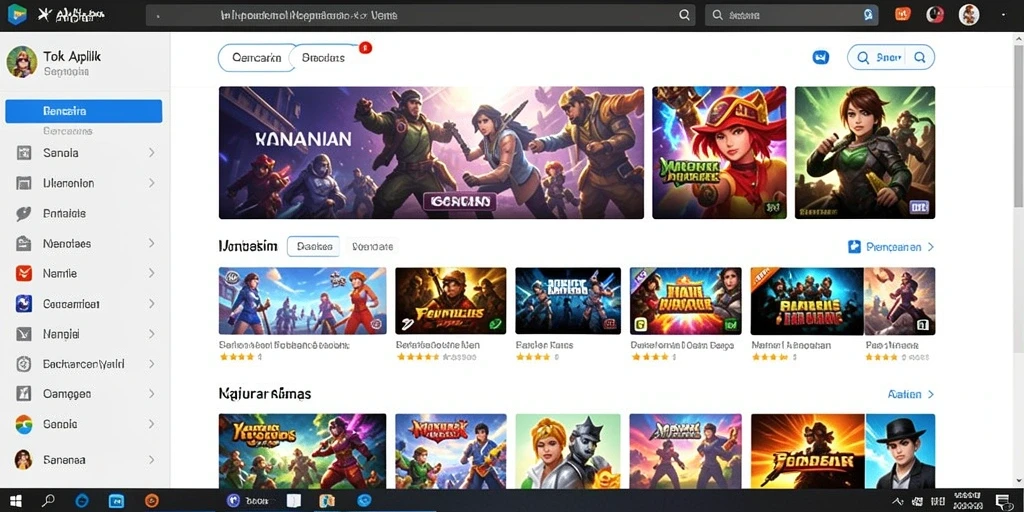This screenshot has height=512, width=1024.
Task: Select the red Namtie sidebar icon
Action: (24, 274)
